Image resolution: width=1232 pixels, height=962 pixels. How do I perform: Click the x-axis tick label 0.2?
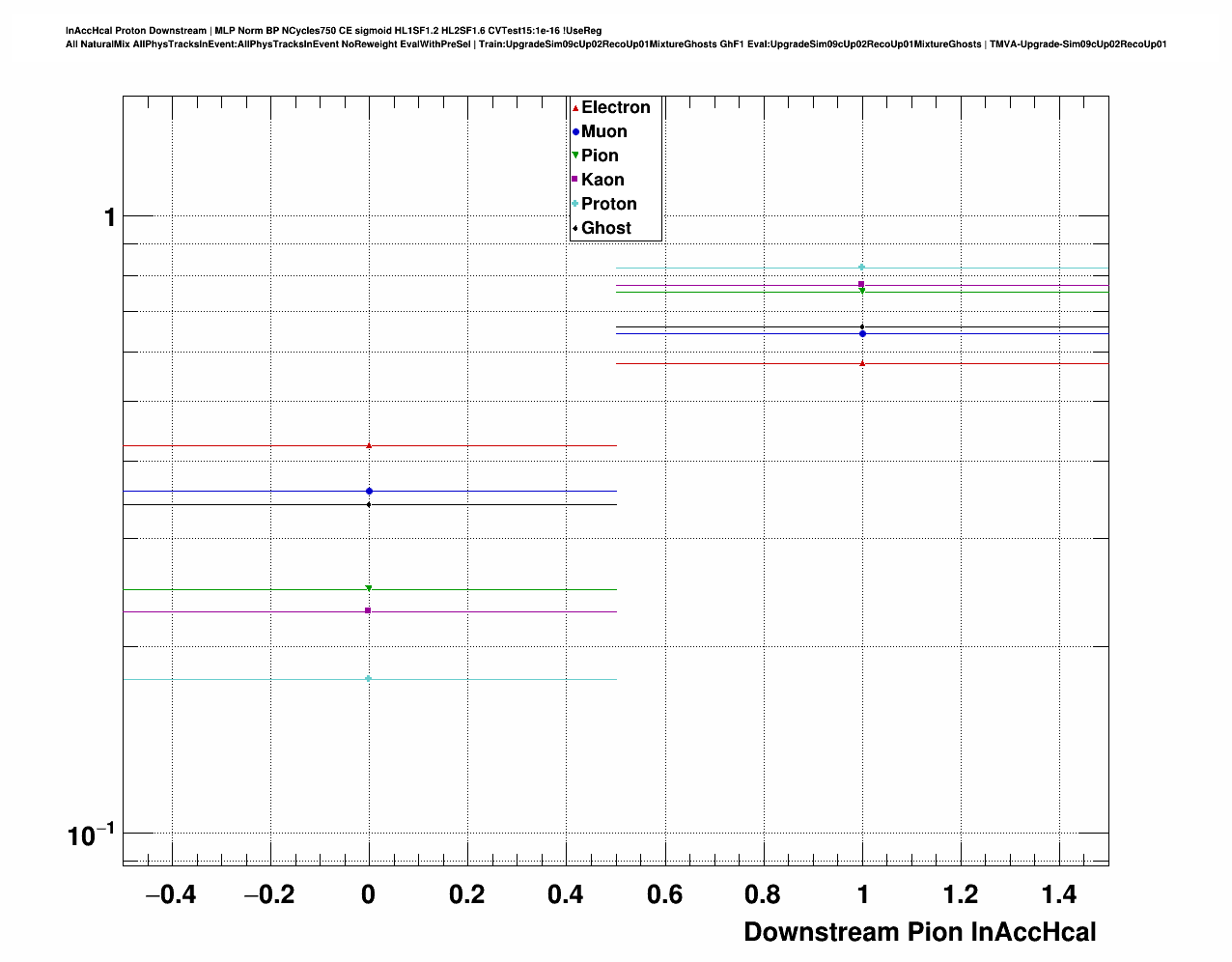(x=467, y=895)
